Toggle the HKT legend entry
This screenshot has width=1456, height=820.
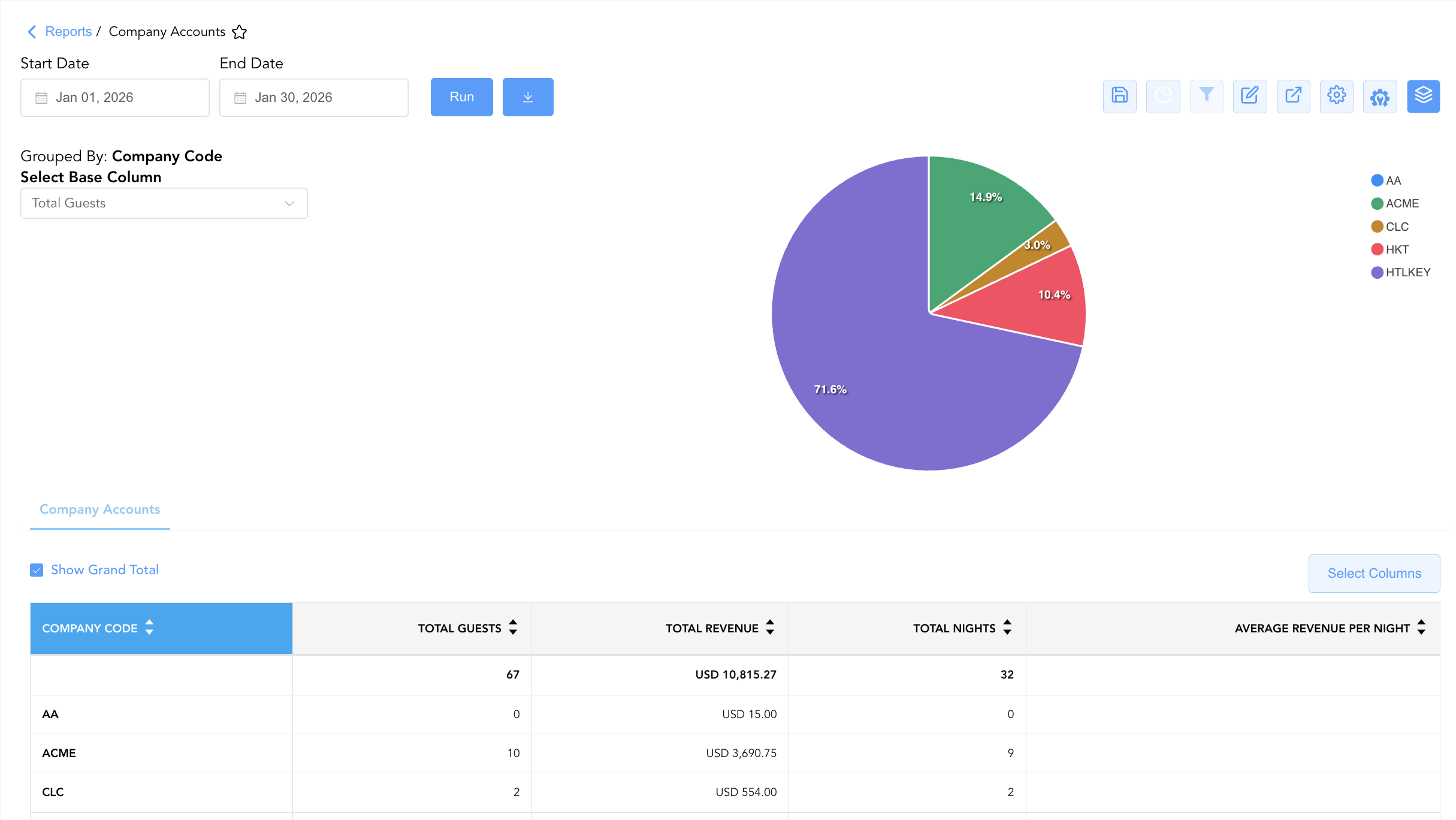tap(1390, 249)
